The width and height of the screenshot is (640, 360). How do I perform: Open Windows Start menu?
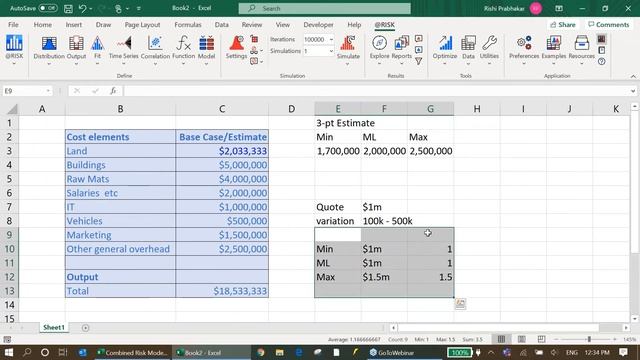click(8, 352)
